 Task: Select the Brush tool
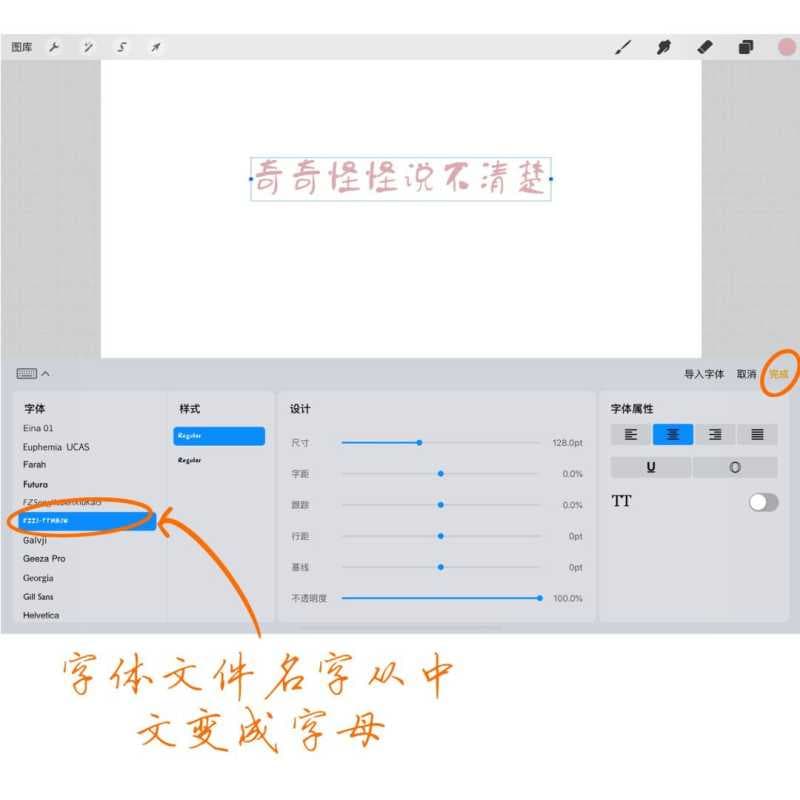622,46
